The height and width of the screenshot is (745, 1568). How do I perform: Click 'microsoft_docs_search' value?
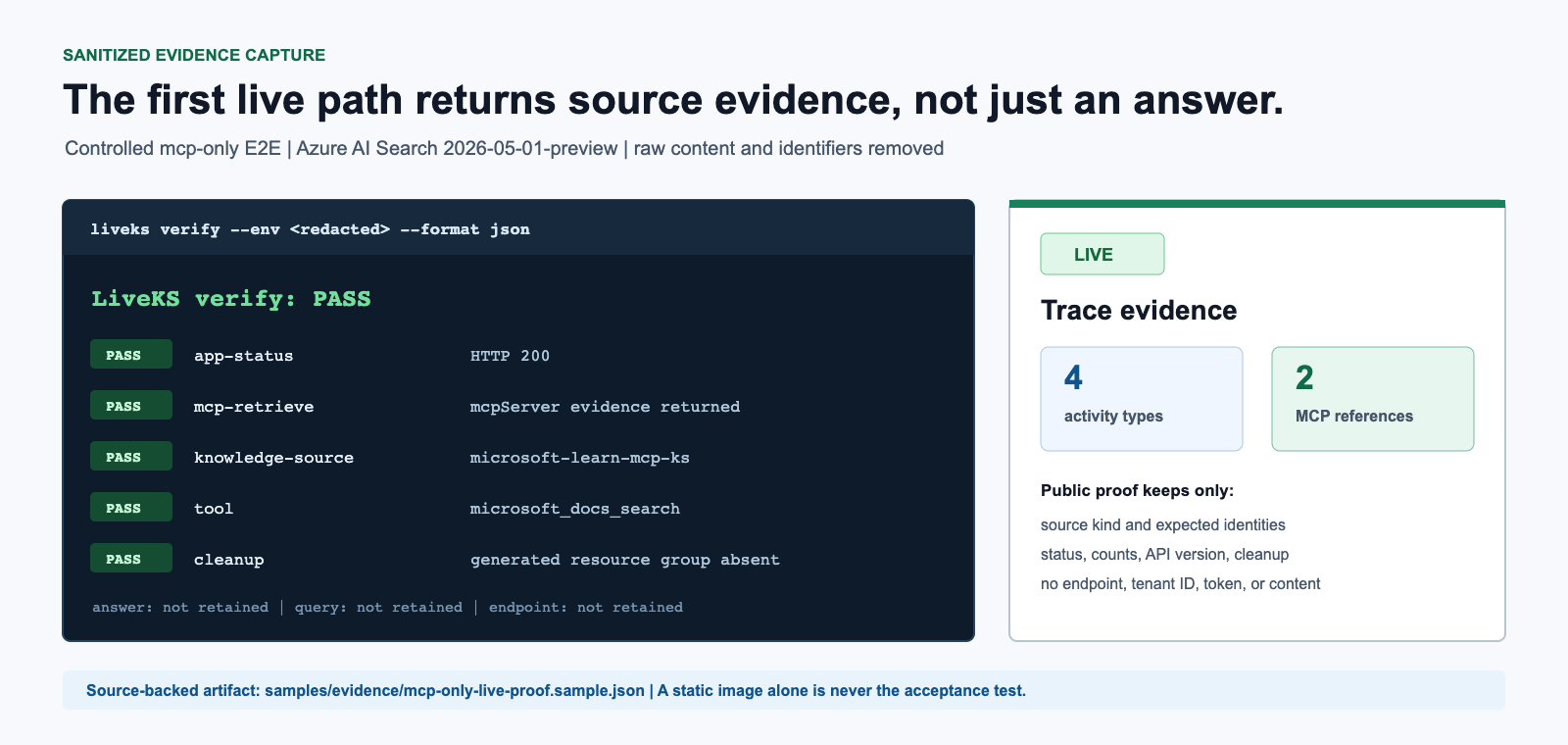(575, 509)
